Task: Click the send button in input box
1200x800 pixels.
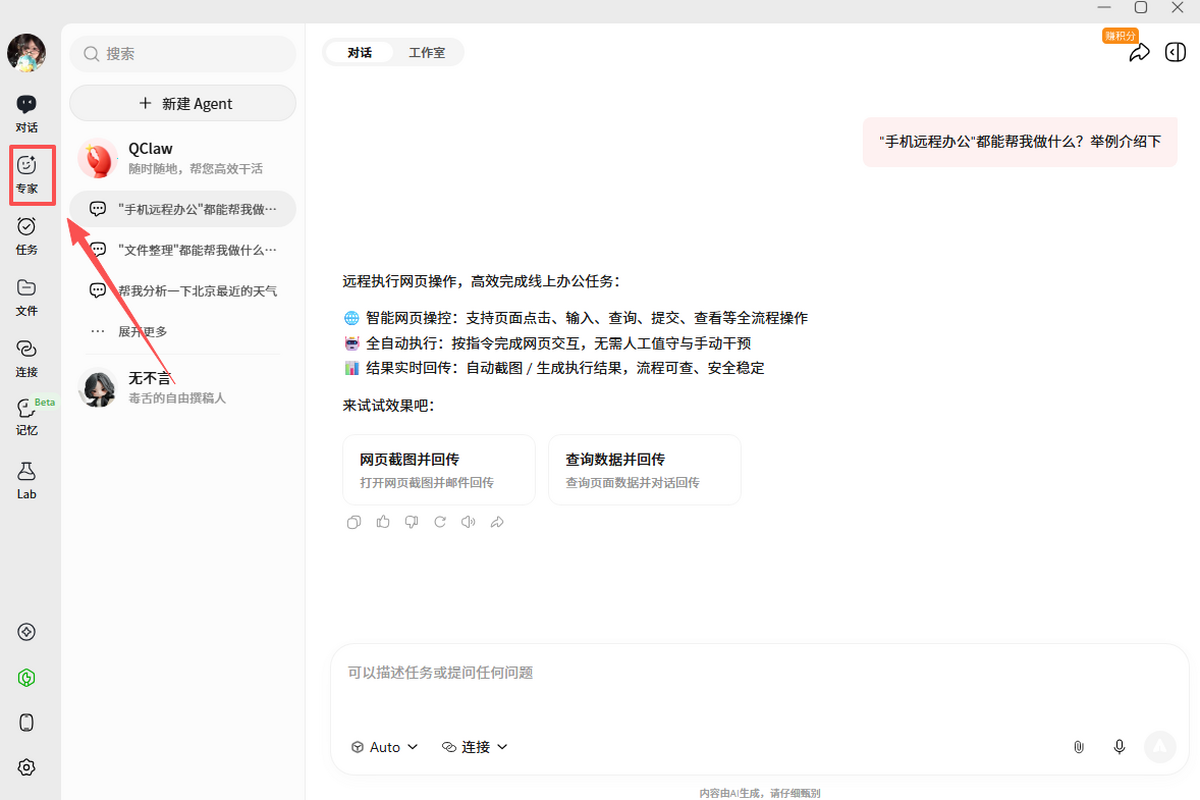Action: [1160, 746]
